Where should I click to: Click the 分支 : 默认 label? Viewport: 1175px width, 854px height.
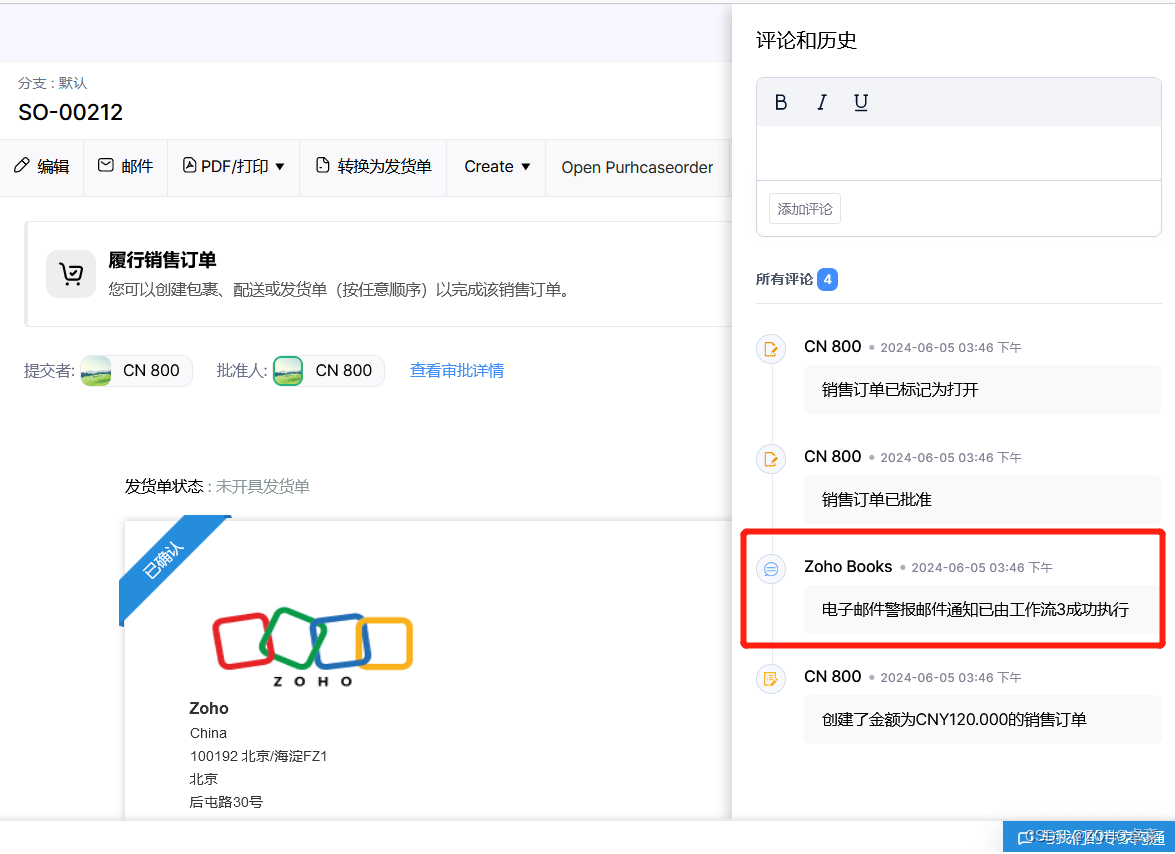(52, 83)
